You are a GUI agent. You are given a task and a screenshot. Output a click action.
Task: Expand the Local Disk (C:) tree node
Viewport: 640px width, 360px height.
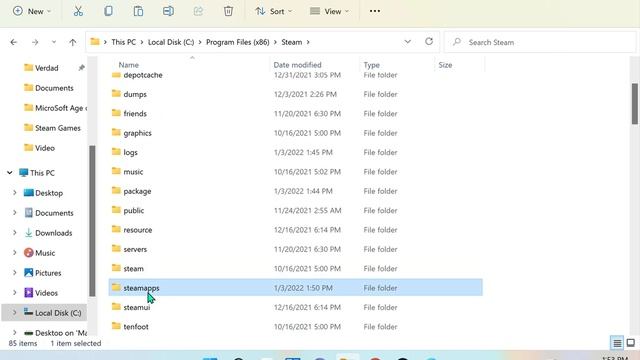(15, 313)
